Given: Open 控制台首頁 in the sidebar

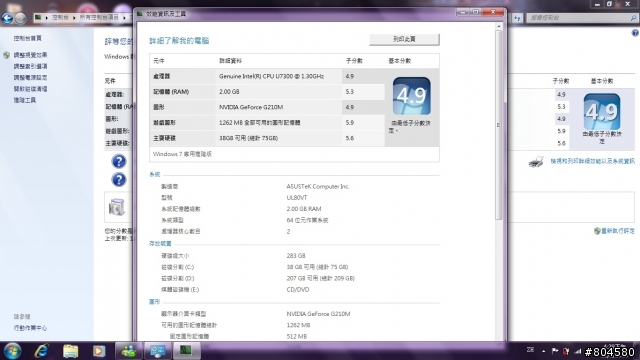Looking at the screenshot, I should point(27,38).
